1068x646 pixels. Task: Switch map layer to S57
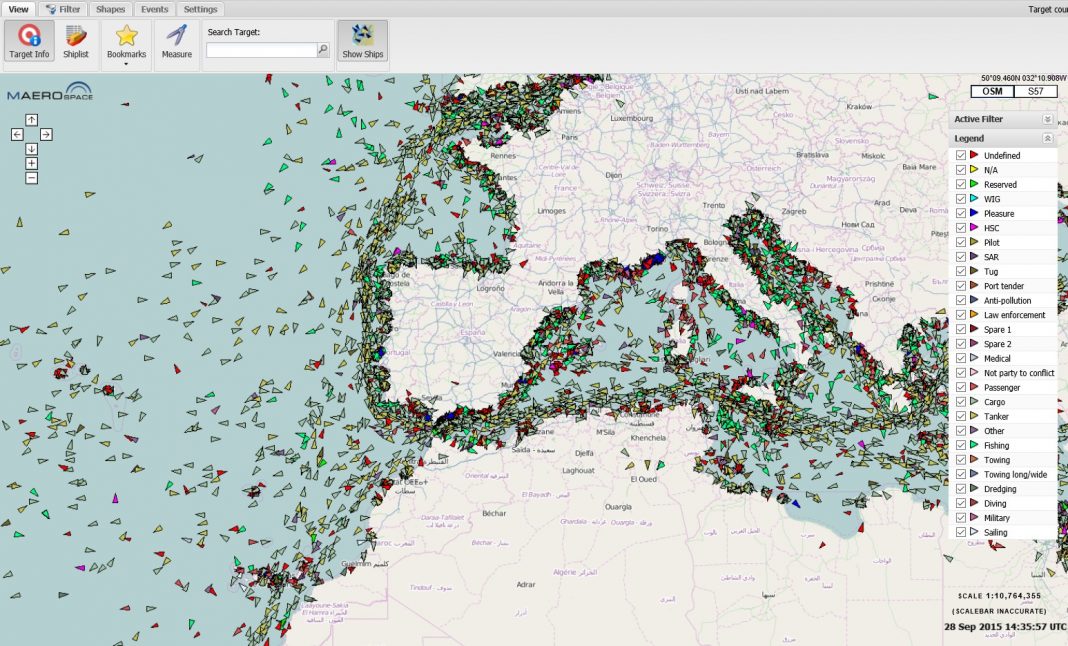(x=1035, y=91)
